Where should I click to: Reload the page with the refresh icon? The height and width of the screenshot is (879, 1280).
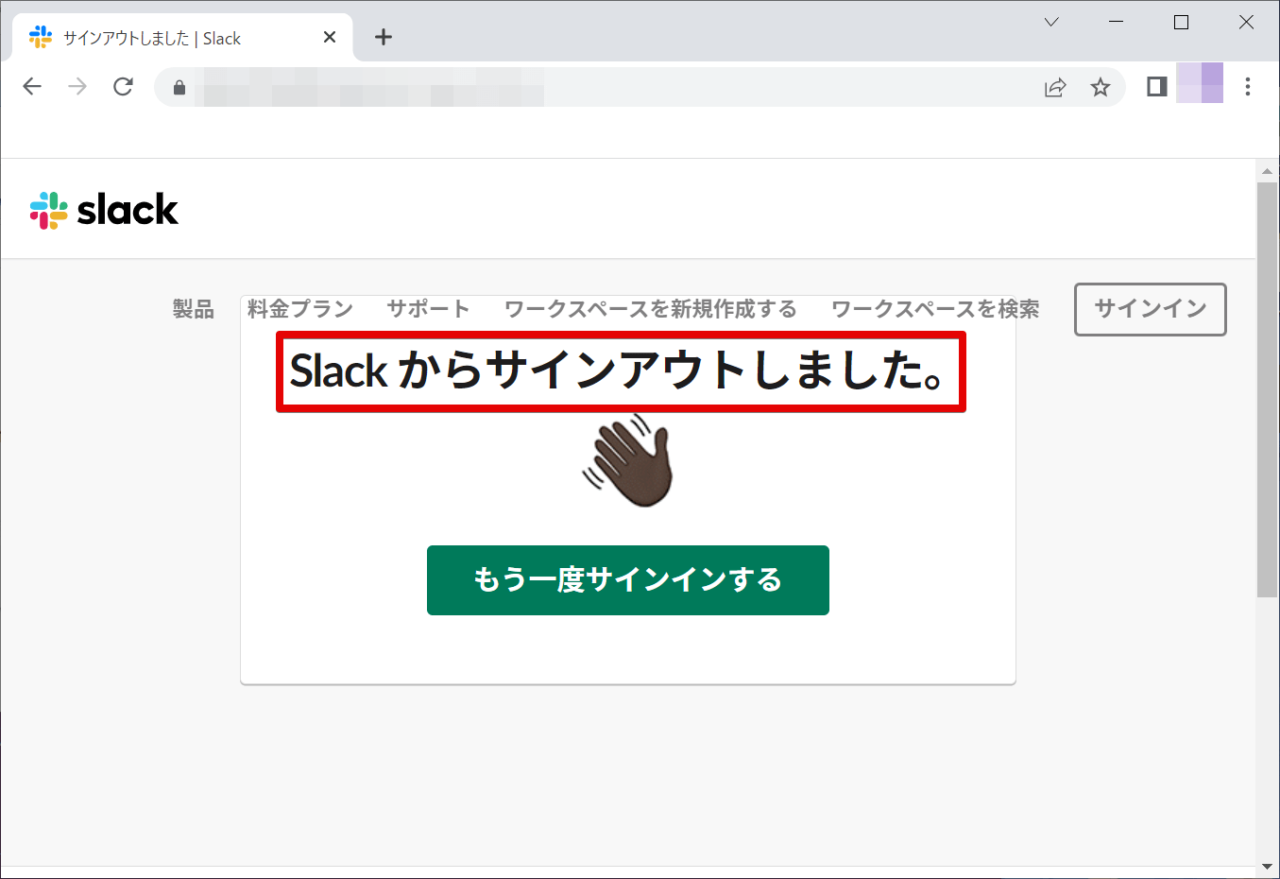click(123, 87)
